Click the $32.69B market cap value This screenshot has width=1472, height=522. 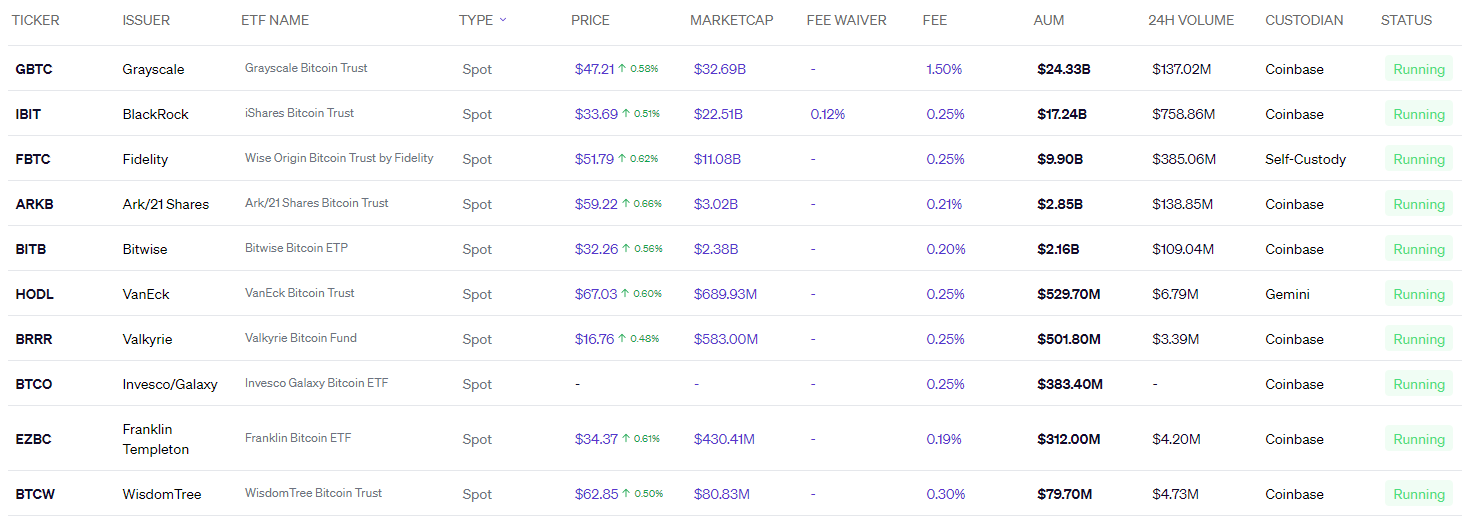pos(719,69)
